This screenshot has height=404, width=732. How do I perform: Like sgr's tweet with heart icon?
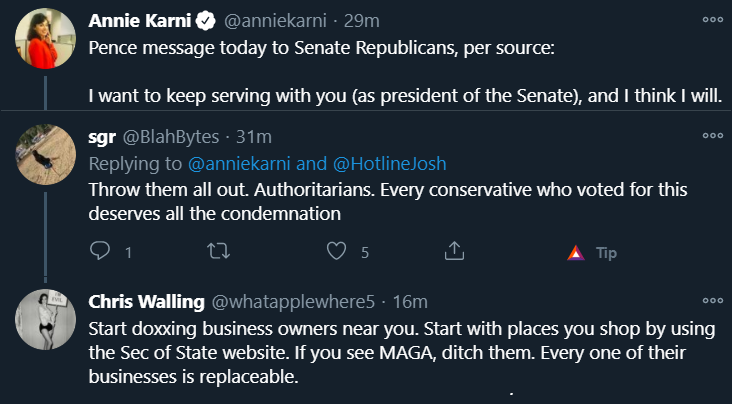(336, 251)
